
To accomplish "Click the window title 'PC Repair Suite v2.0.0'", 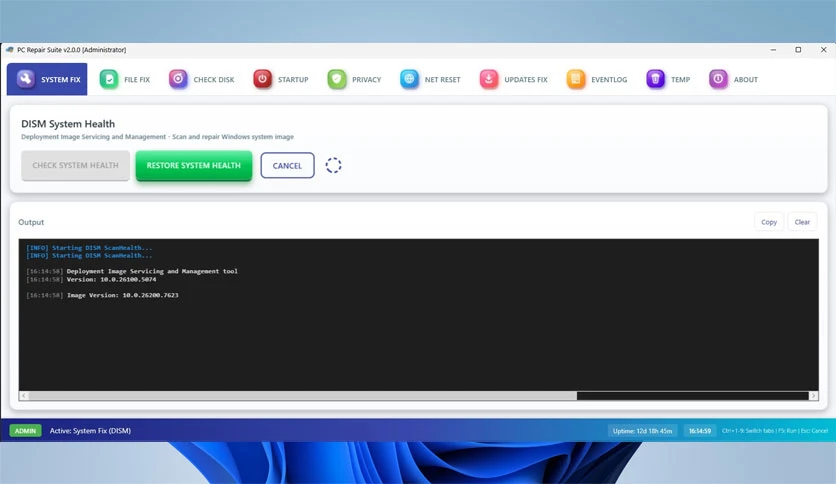I will [71, 50].
